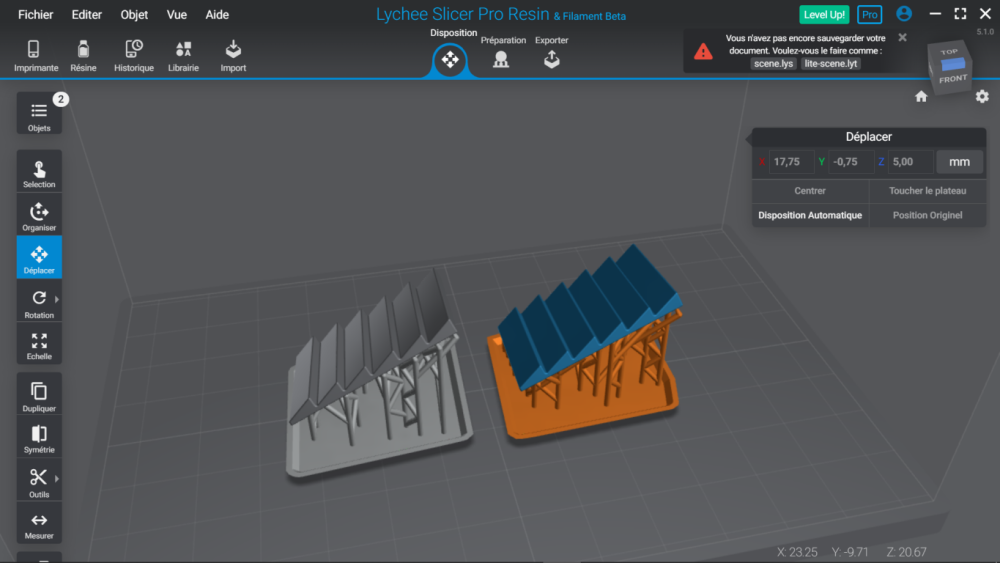Select the Echelle scale tool
The width and height of the screenshot is (1000, 563).
click(x=39, y=345)
